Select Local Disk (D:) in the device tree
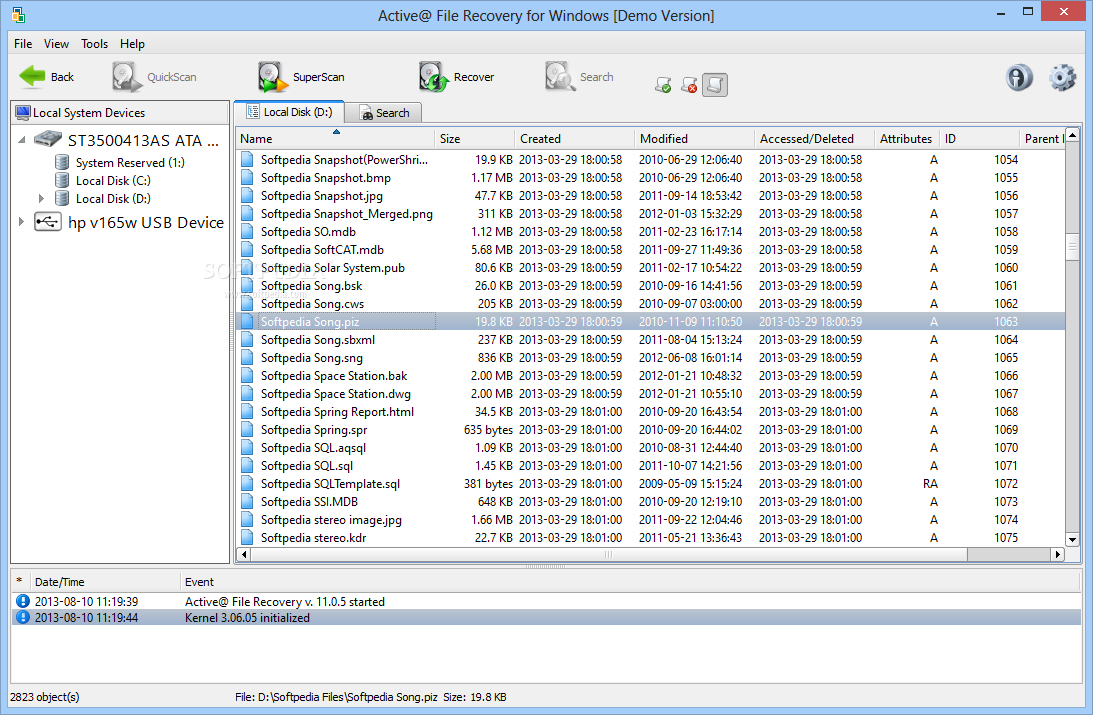The width and height of the screenshot is (1093, 715). click(102, 199)
